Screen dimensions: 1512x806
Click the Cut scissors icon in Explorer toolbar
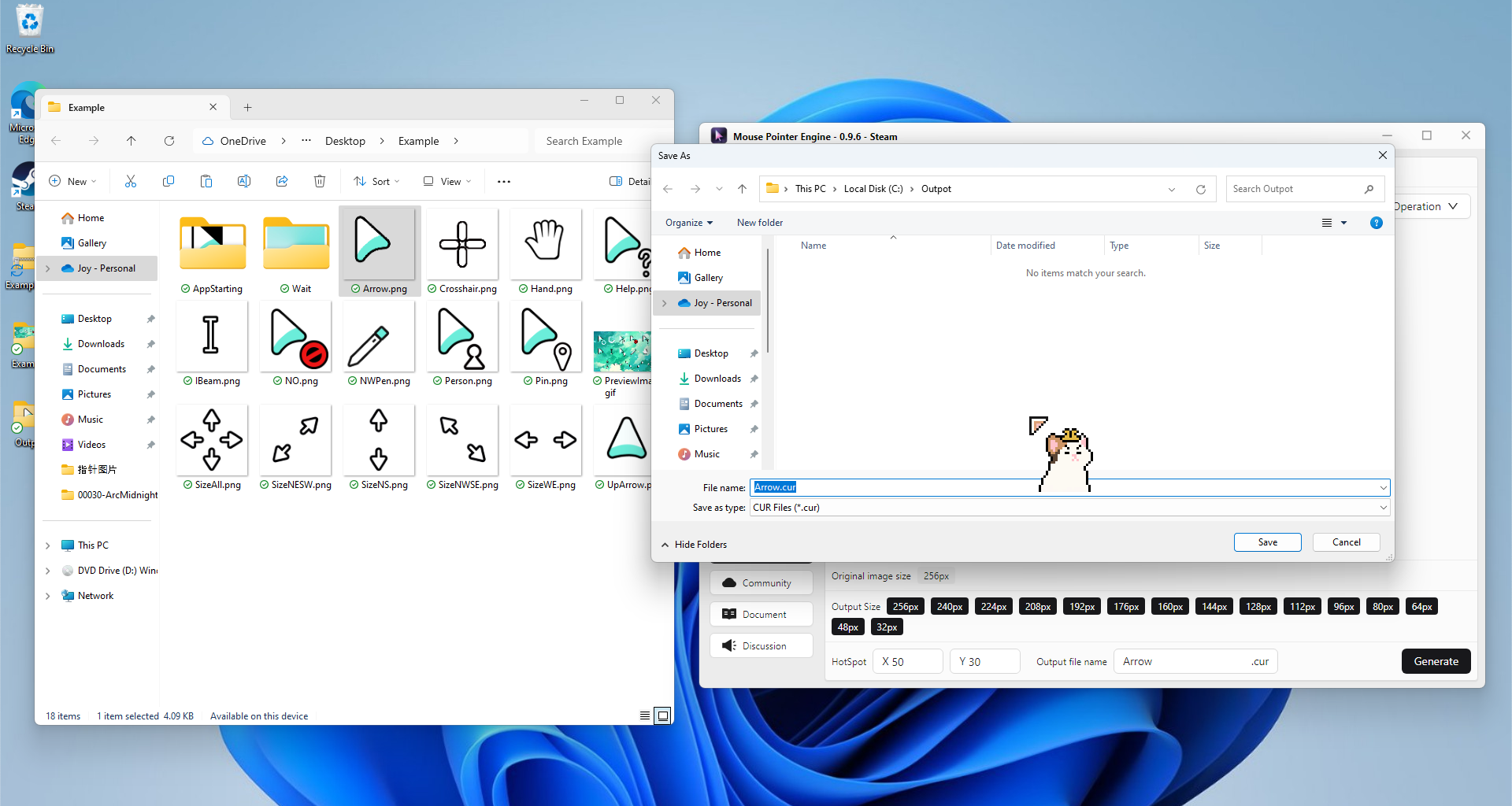coord(131,182)
